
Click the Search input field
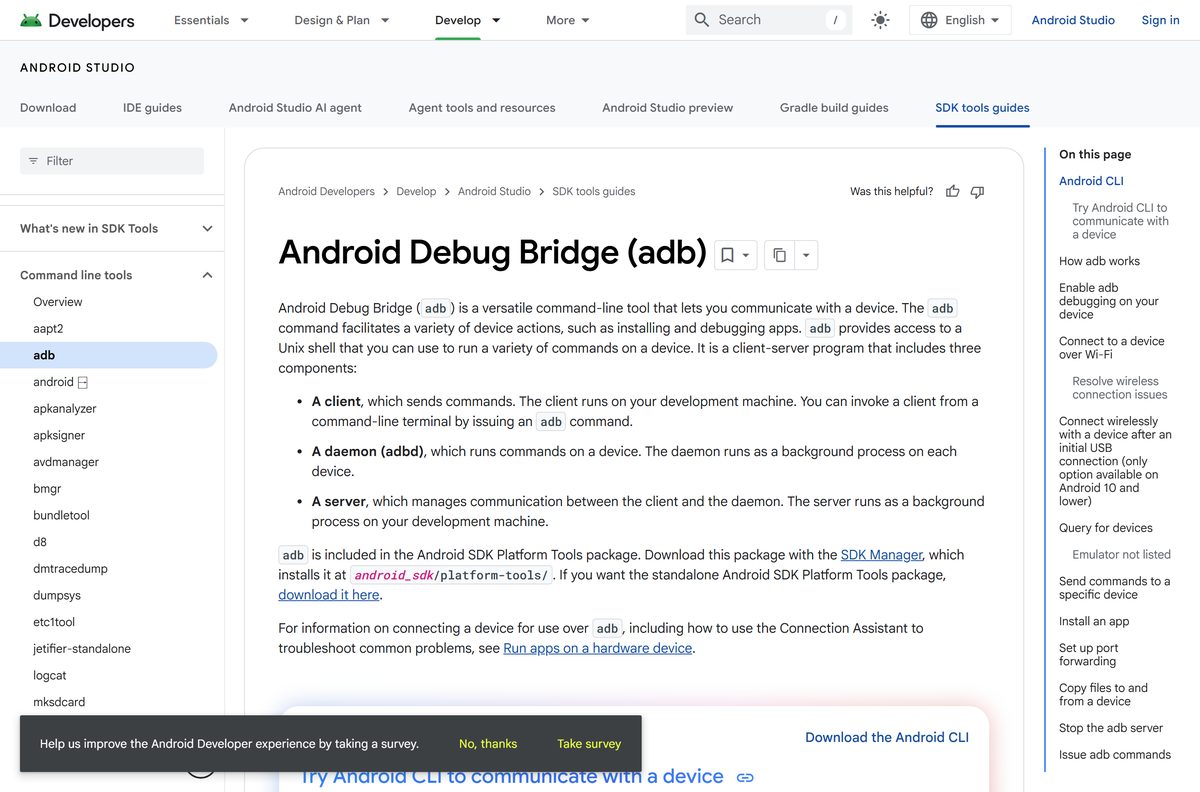coord(769,20)
